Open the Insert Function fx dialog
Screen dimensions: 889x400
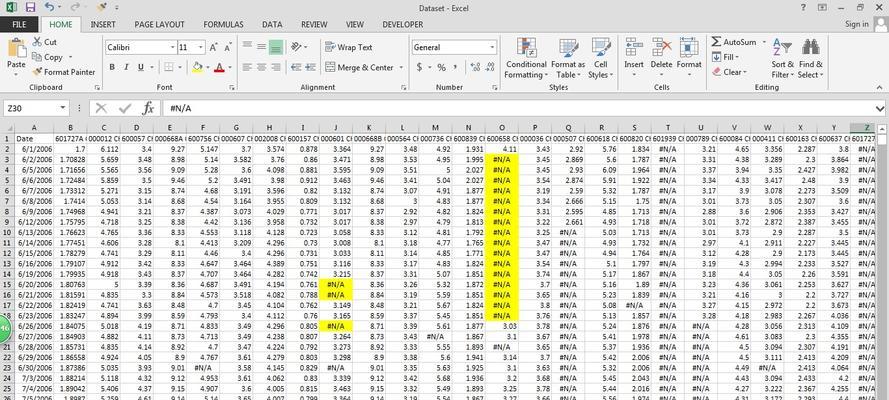point(148,108)
